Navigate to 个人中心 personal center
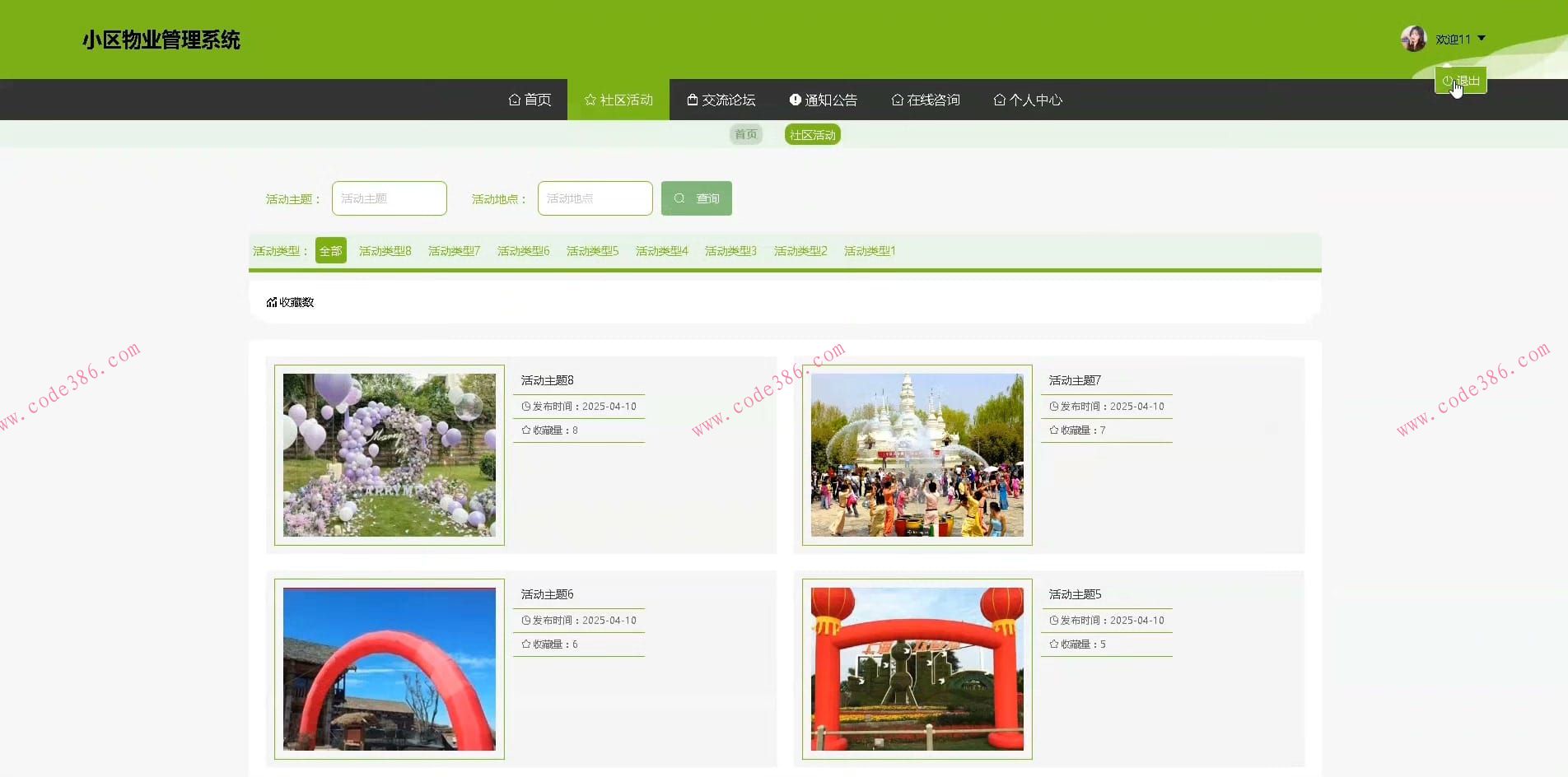 [1028, 100]
